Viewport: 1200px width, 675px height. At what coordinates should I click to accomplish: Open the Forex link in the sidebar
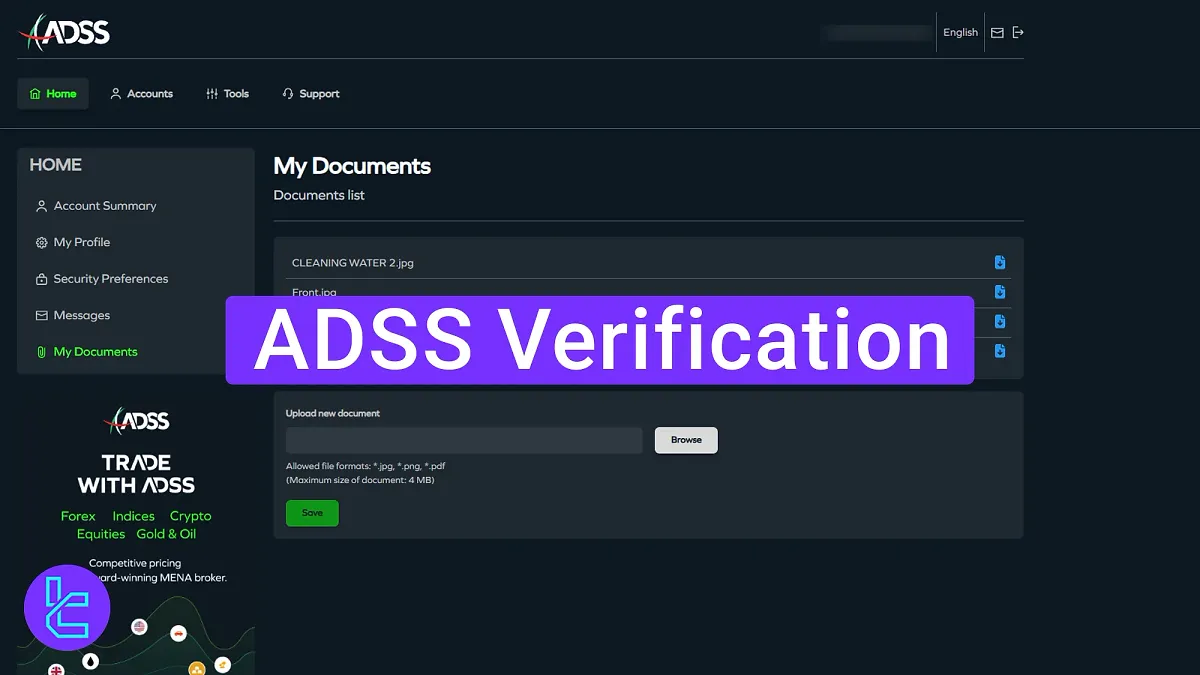click(78, 516)
